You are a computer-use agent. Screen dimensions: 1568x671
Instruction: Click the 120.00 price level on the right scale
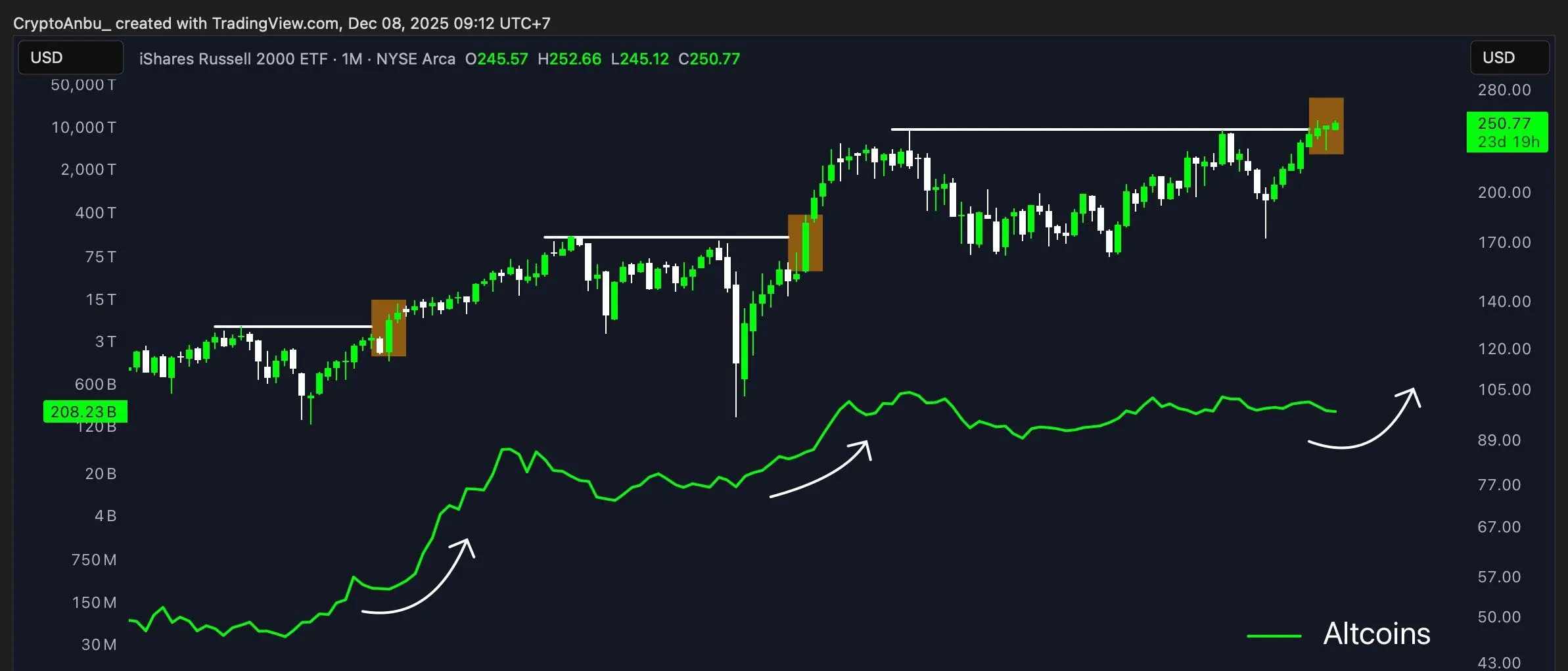coord(1504,349)
